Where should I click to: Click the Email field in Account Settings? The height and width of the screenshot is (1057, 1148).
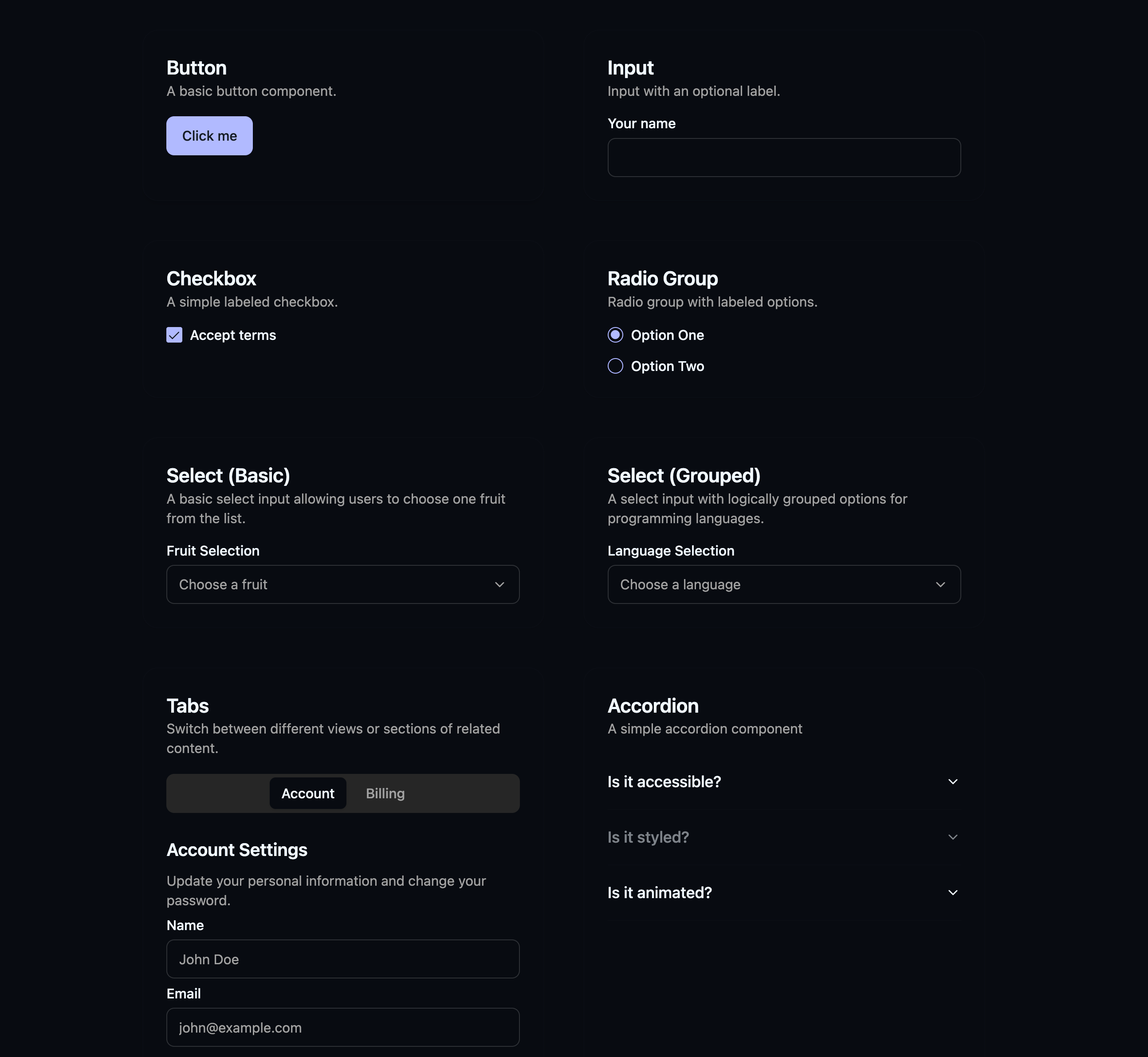[342, 1027]
